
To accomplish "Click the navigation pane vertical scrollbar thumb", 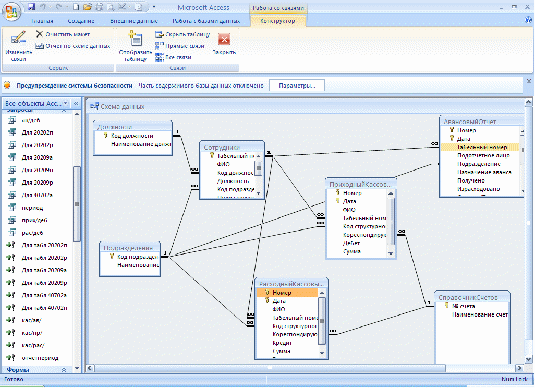I will click(77, 204).
